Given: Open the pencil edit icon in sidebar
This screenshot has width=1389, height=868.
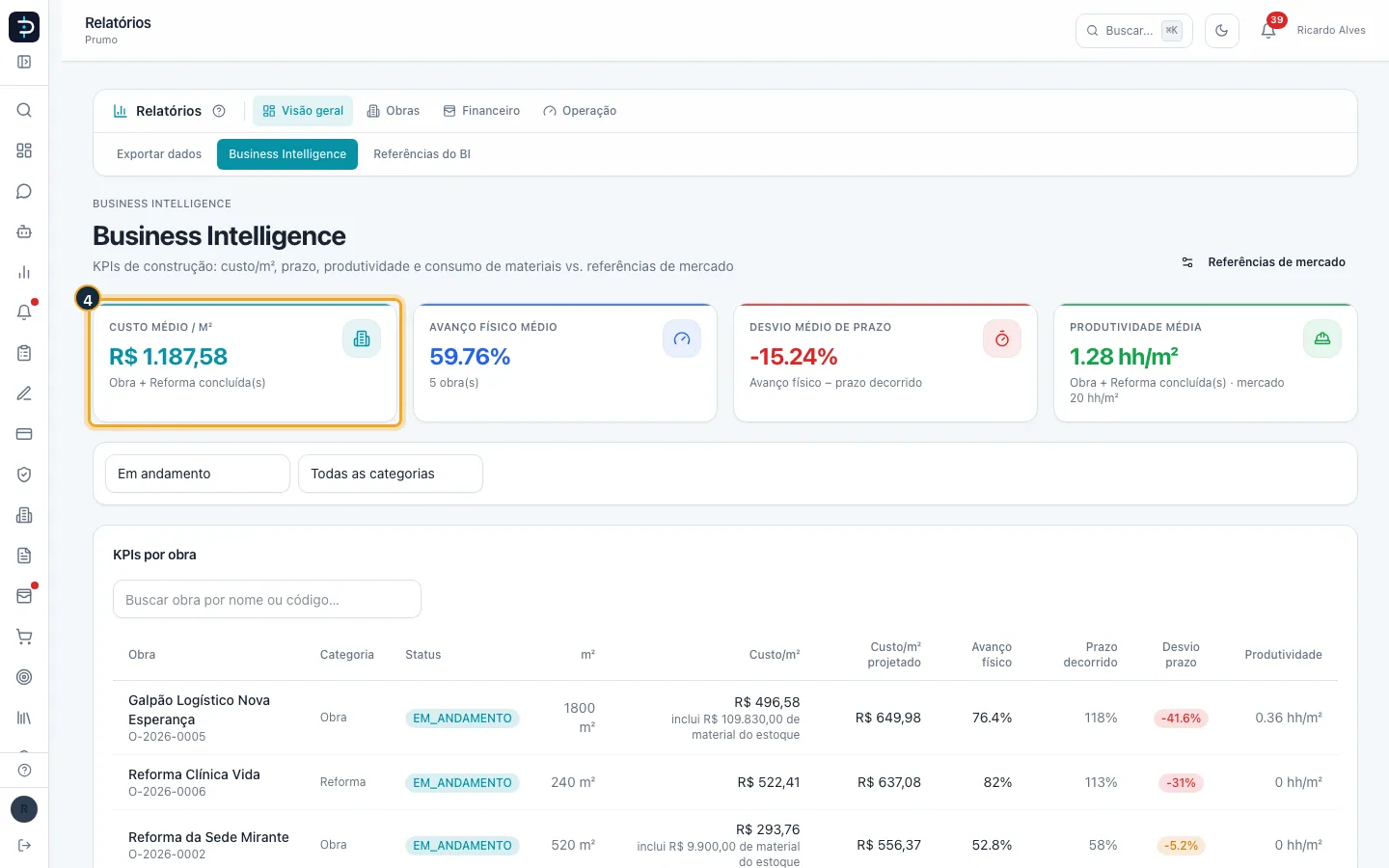Looking at the screenshot, I should (24, 393).
